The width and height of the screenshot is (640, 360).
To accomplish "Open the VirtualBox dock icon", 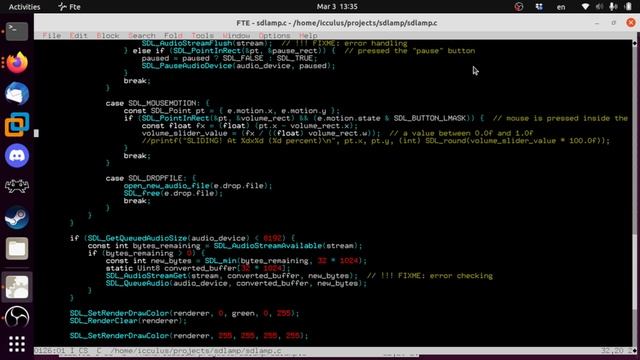I will coord(17,124).
